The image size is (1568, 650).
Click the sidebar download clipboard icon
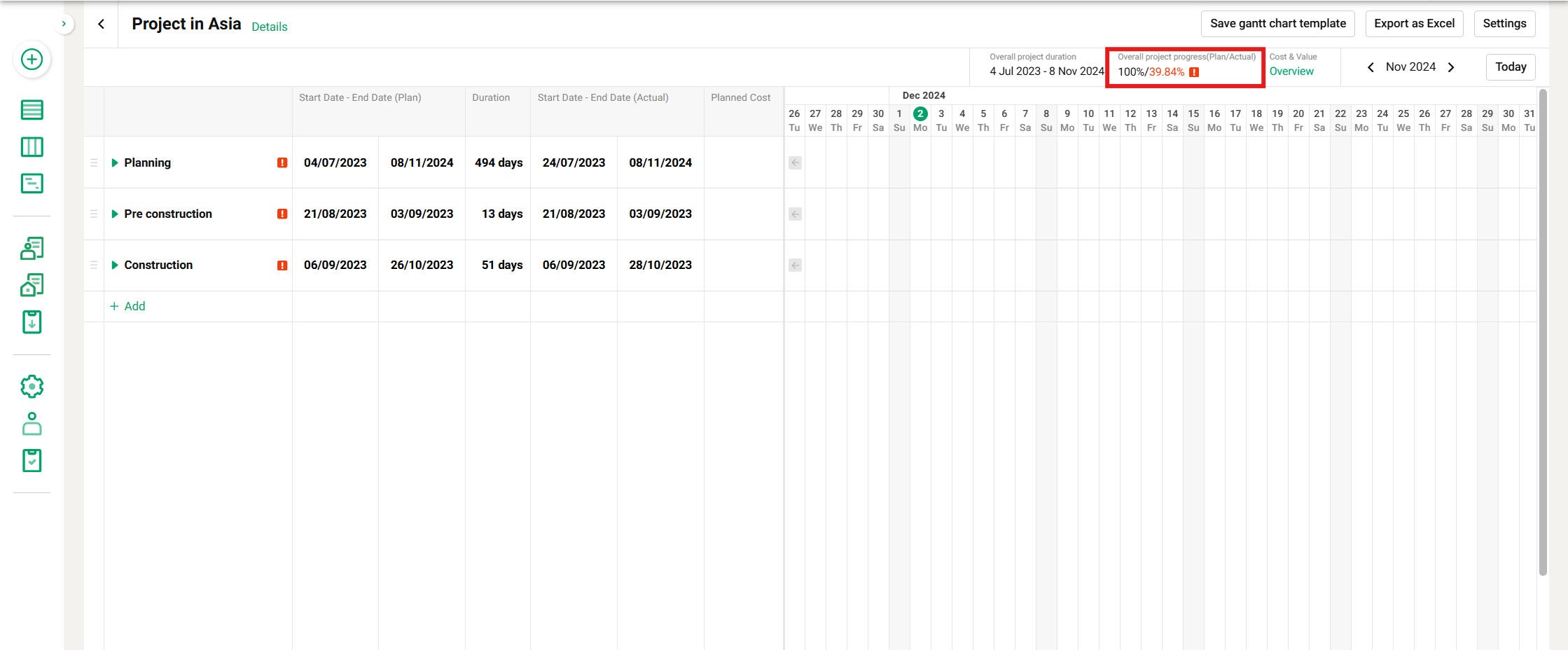coord(32,322)
